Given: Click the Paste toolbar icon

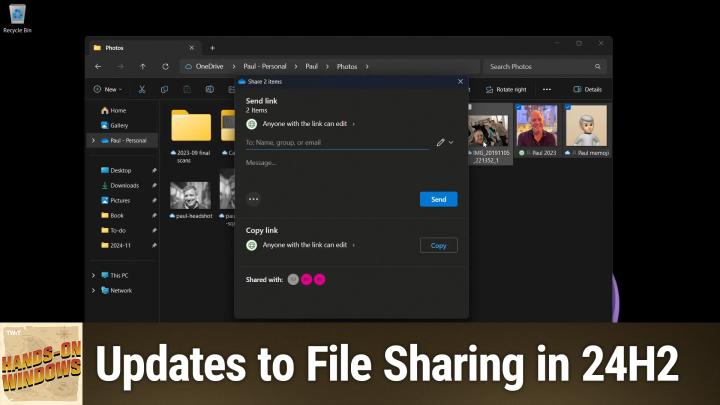Looking at the screenshot, I should [187, 90].
